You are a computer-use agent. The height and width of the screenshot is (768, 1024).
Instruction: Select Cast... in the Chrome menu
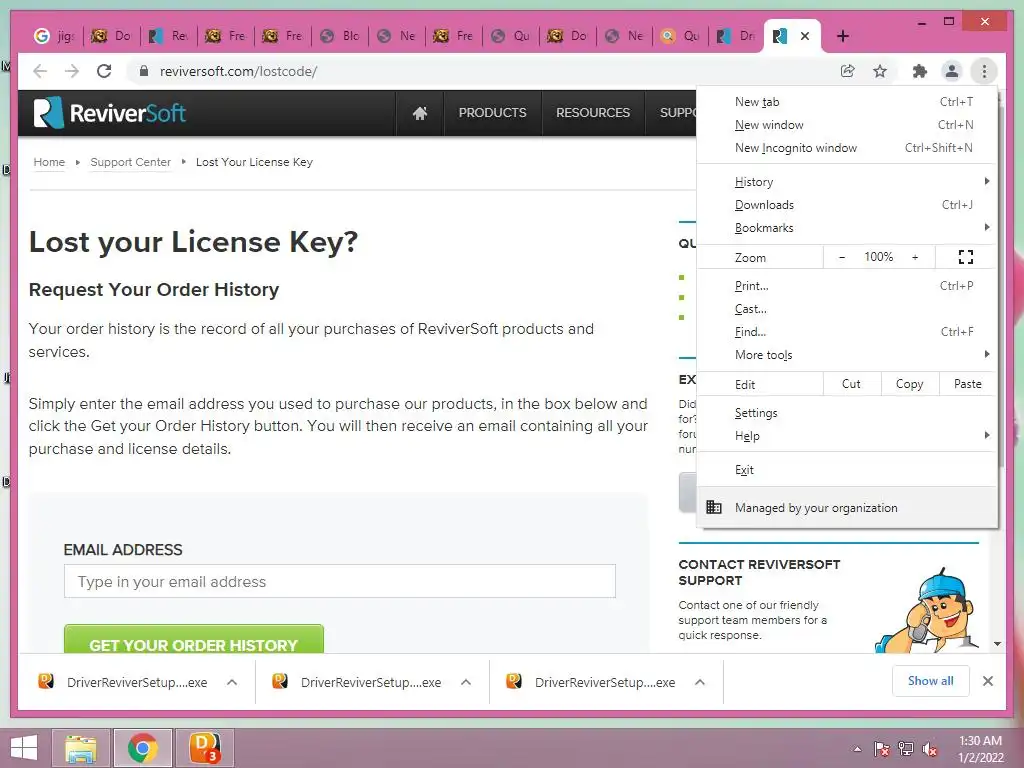847,309
